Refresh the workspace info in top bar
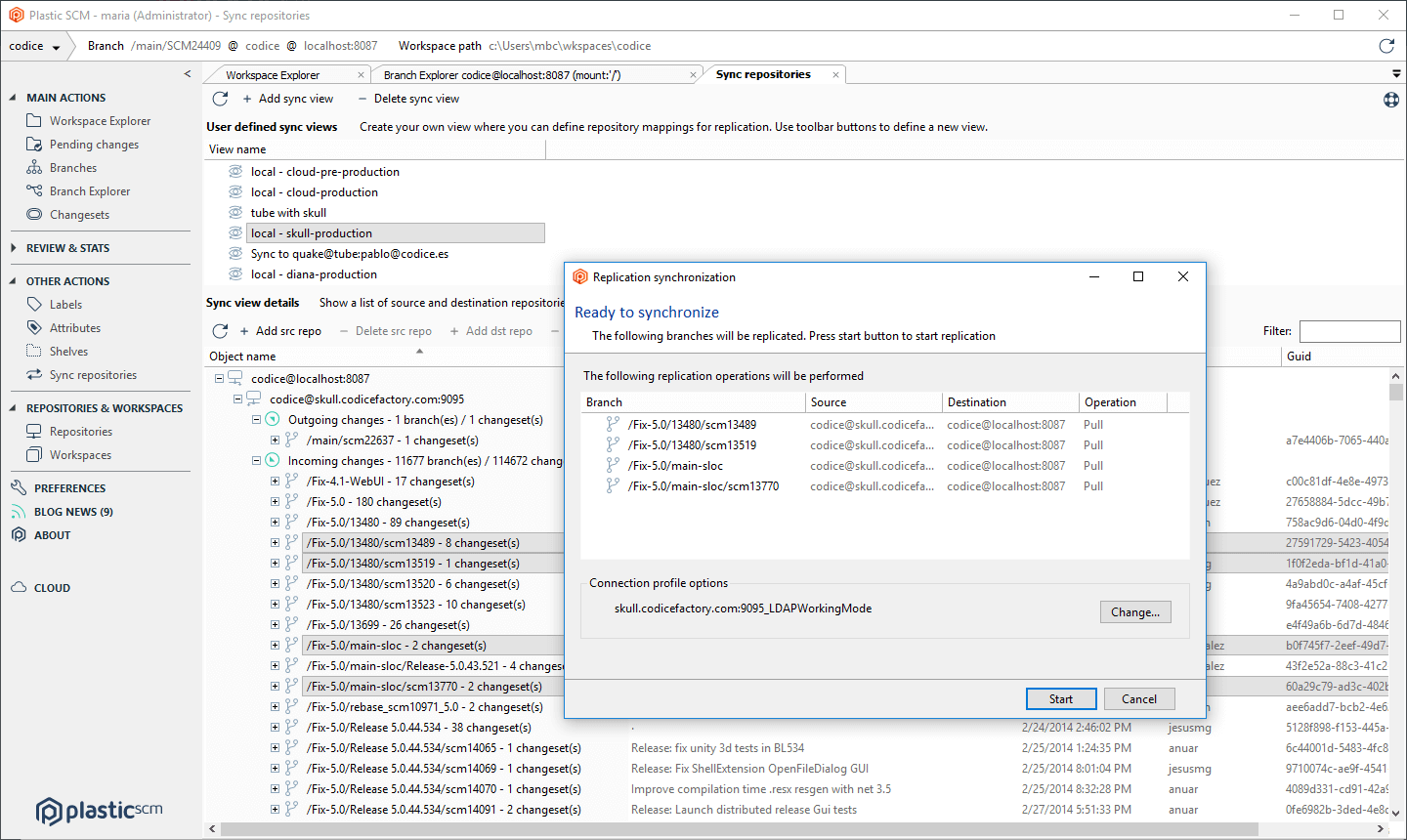 coord(1386,46)
